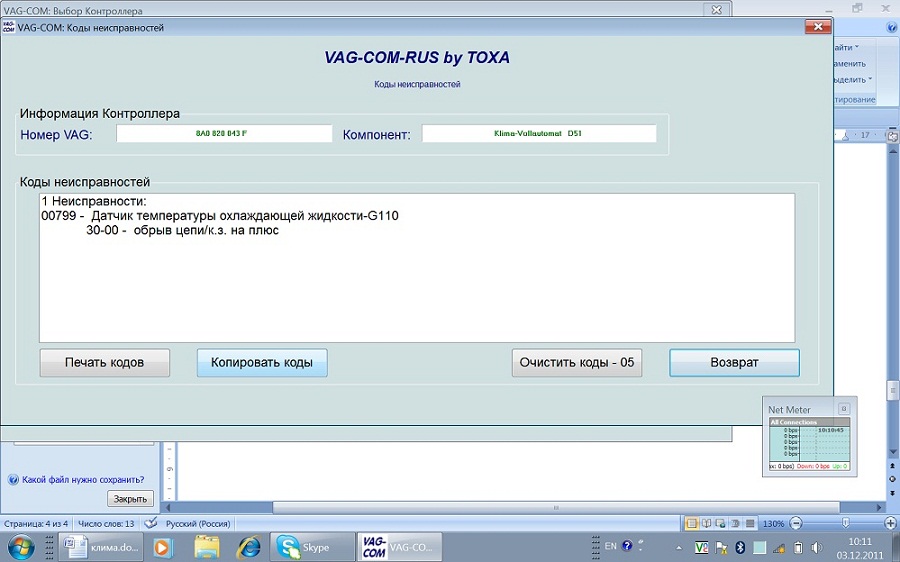Click Word's Заменить command
Image resolution: width=900 pixels, height=562 pixels.
click(x=850, y=63)
